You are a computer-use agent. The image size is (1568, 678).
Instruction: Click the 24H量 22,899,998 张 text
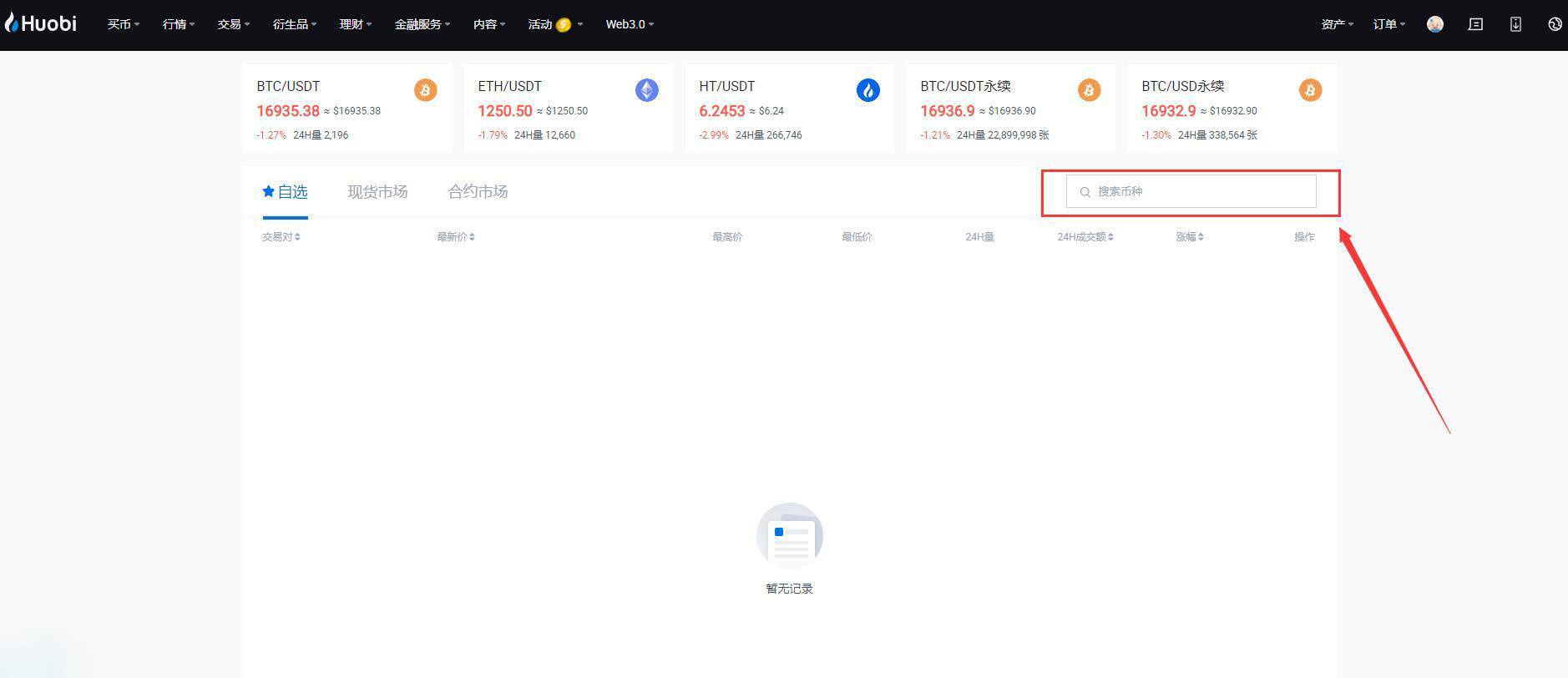[x=1003, y=135]
